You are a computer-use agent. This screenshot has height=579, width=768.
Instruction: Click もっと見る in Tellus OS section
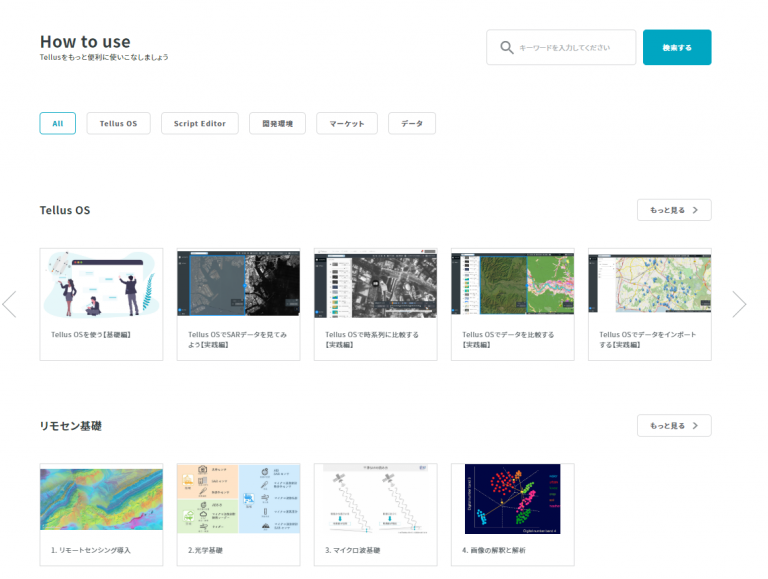click(x=674, y=210)
